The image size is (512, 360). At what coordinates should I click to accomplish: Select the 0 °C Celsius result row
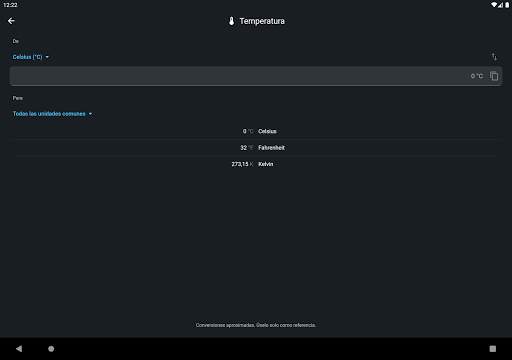256,131
